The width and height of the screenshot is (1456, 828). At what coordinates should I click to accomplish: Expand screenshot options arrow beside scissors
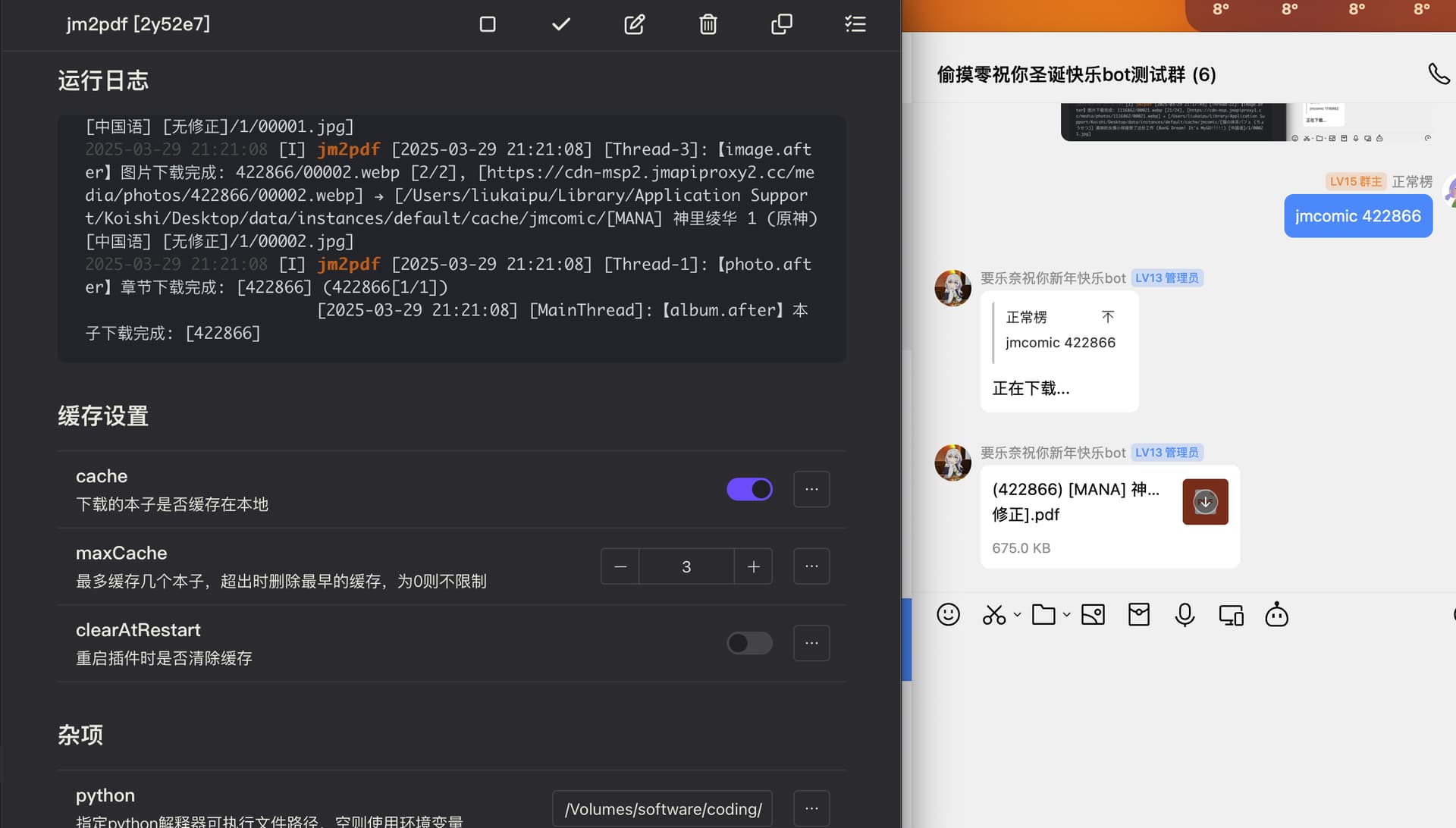click(x=1018, y=614)
